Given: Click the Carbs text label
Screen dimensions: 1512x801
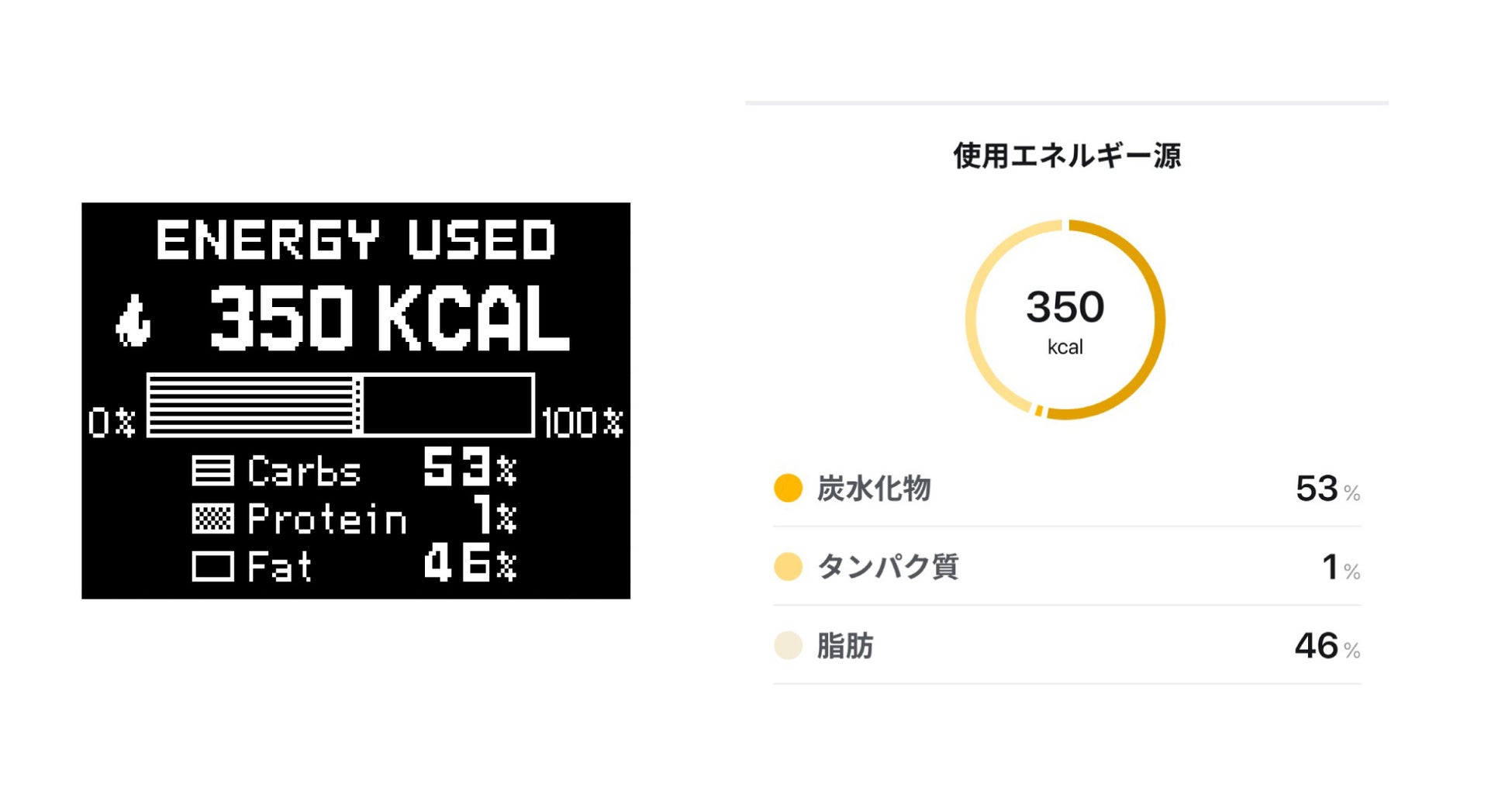Looking at the screenshot, I should pyautogui.click(x=304, y=471).
